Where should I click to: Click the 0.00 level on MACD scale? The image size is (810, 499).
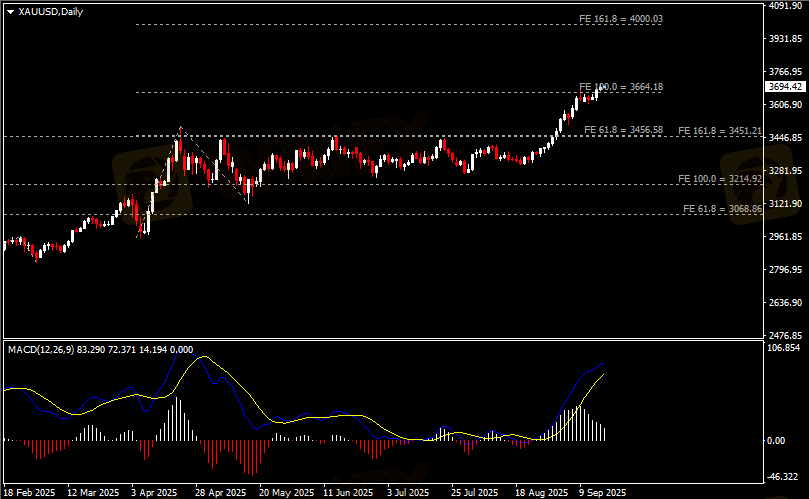coord(778,440)
